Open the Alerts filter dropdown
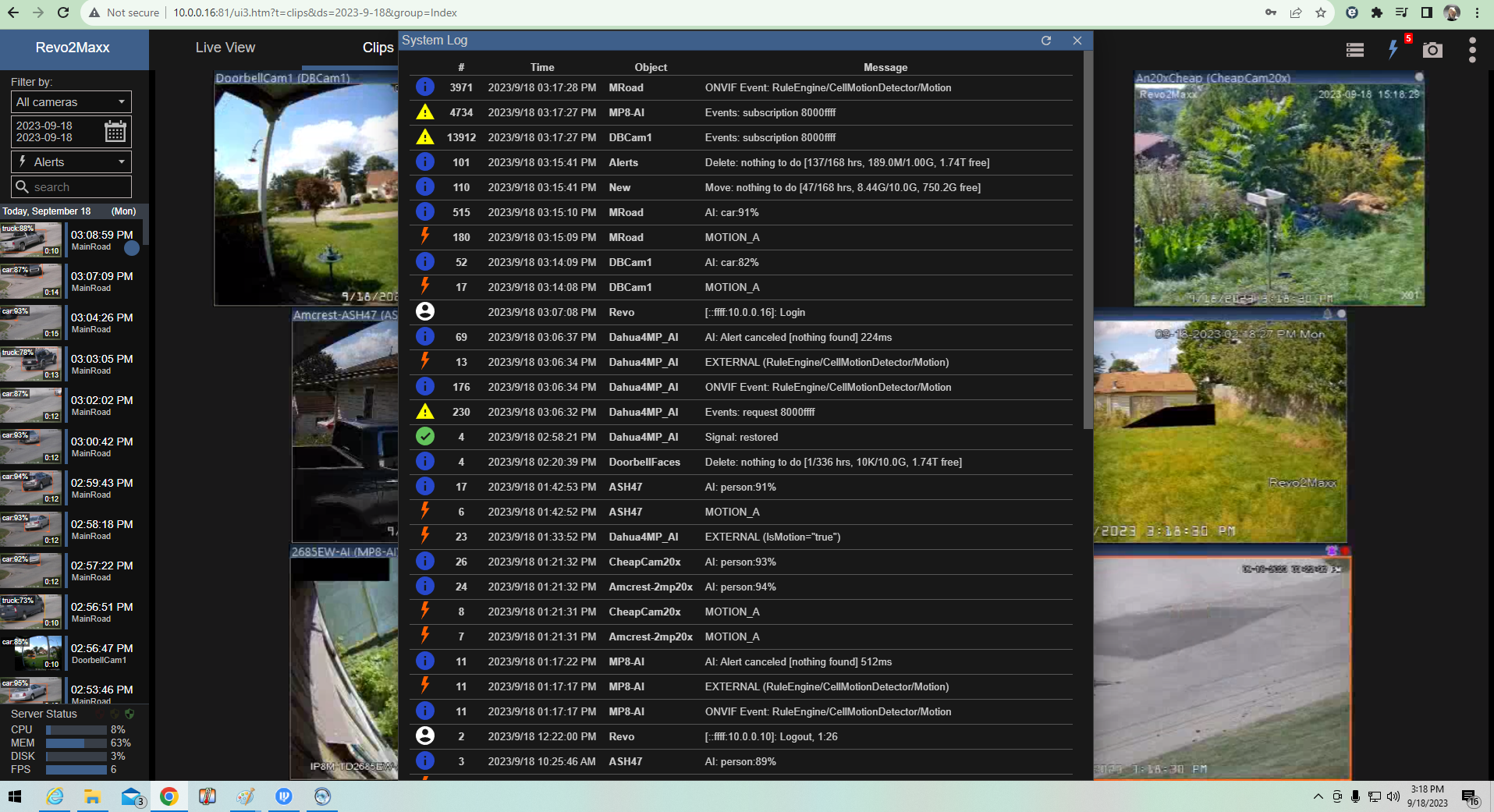 (x=71, y=162)
